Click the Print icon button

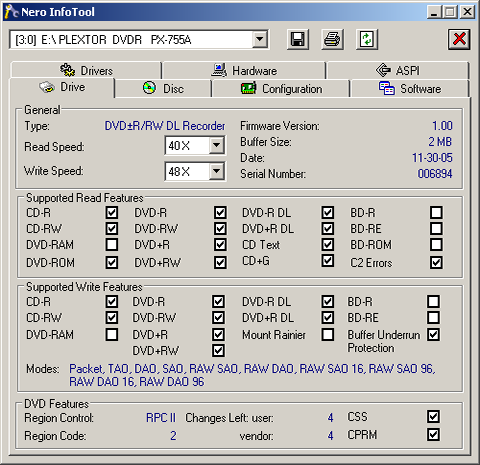click(332, 39)
